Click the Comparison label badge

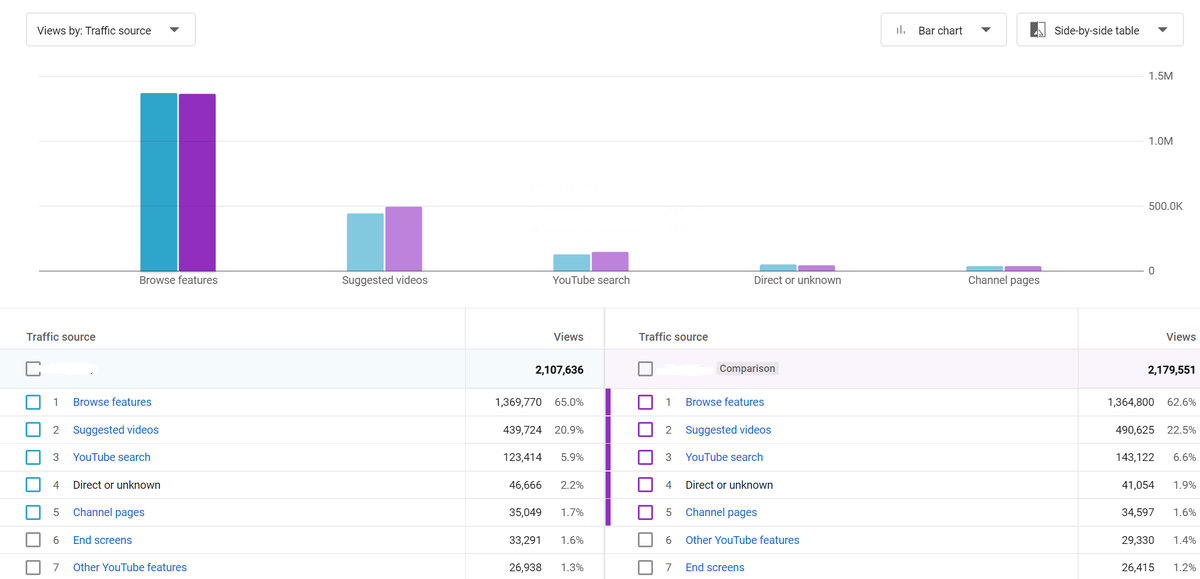747,369
